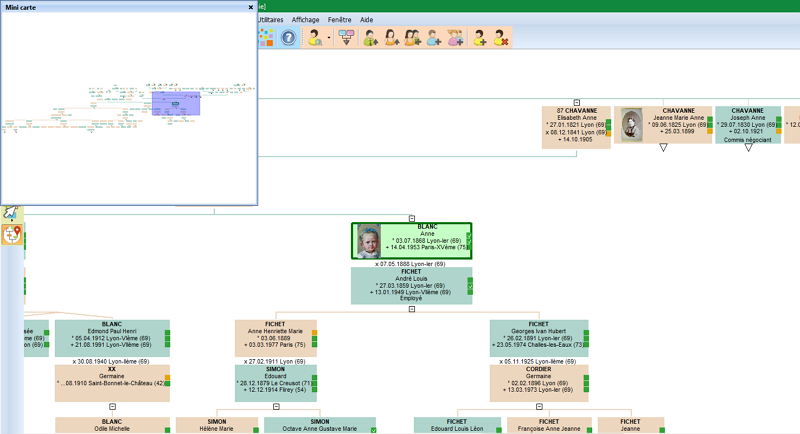Click "Commis négociant" occupation text
800x434 pixels.
pos(747,140)
